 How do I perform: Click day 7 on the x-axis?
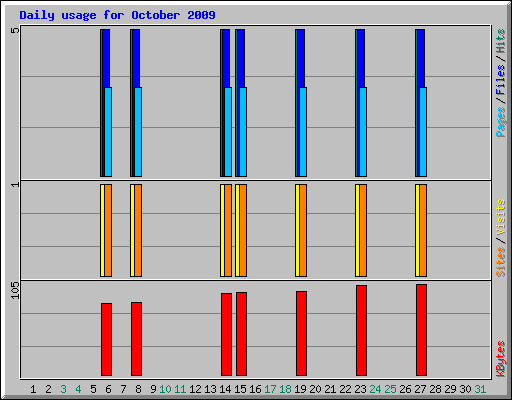click(123, 389)
